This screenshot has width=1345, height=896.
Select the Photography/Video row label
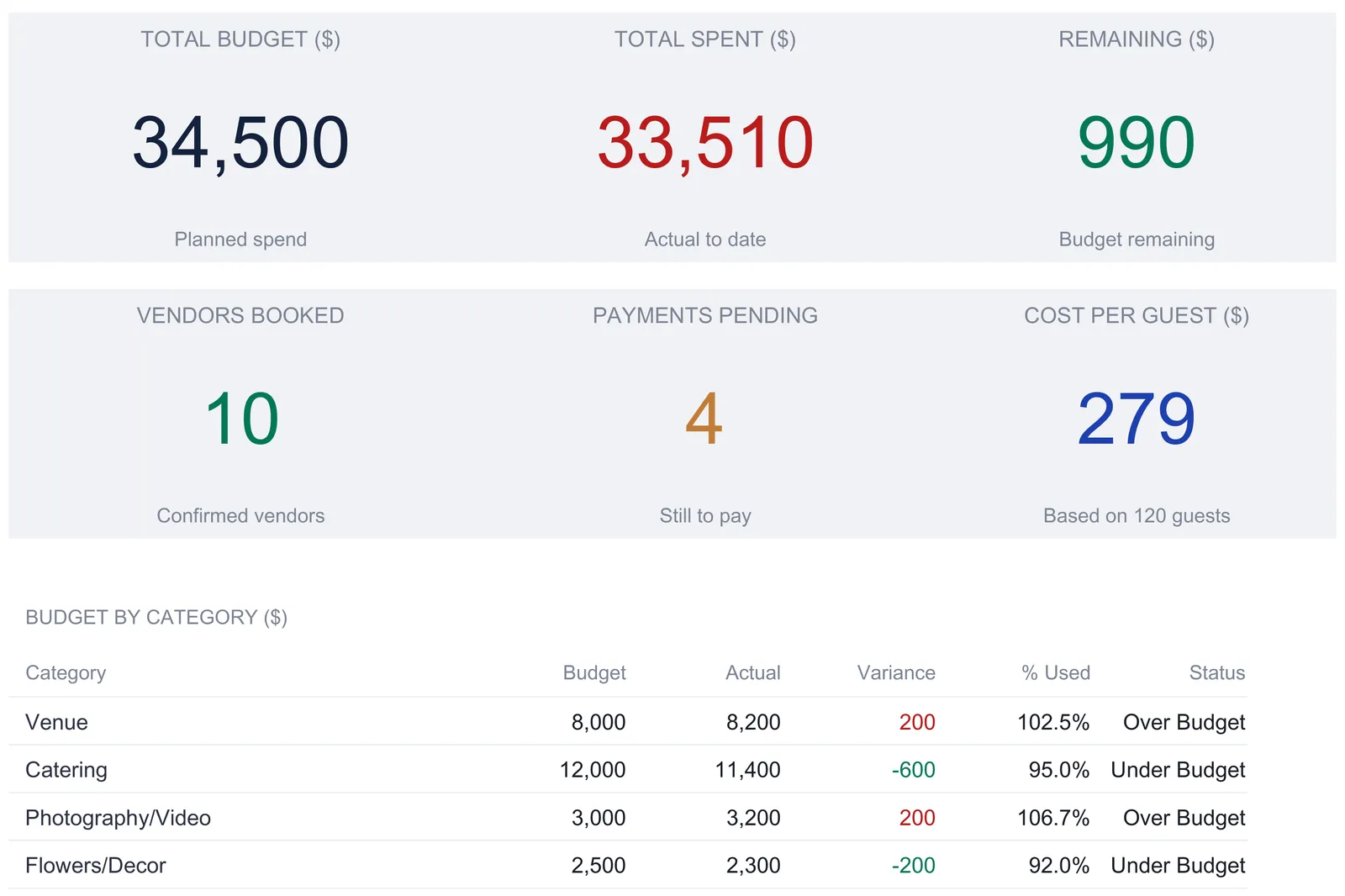click(118, 818)
